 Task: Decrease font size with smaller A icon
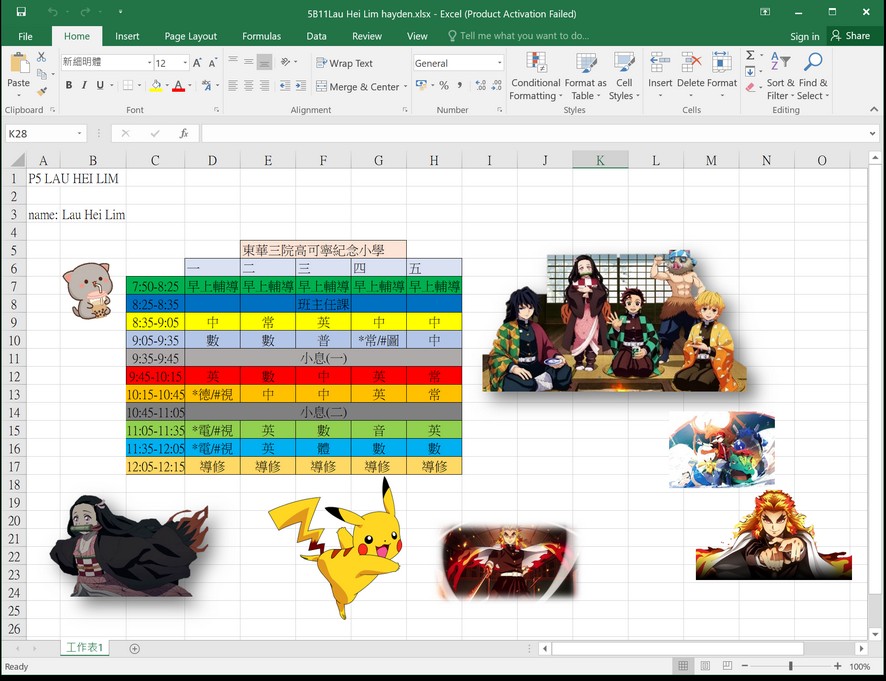point(212,63)
